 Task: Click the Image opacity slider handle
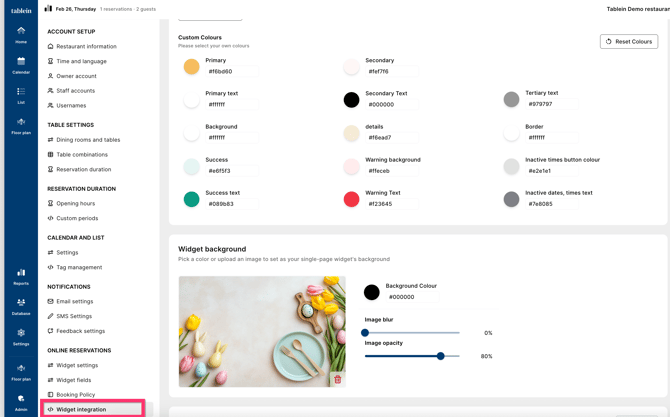pyautogui.click(x=440, y=356)
